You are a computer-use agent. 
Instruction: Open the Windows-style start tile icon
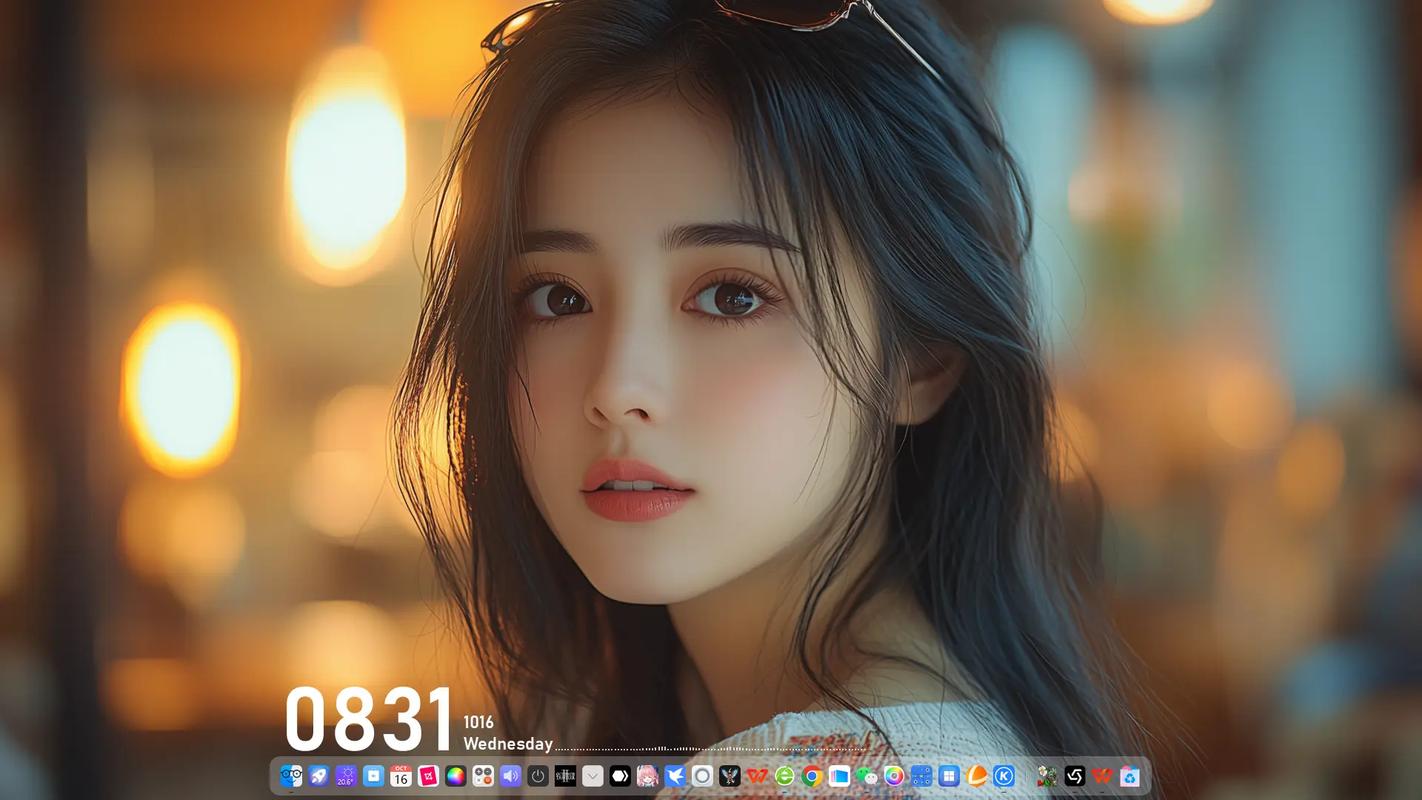point(949,776)
